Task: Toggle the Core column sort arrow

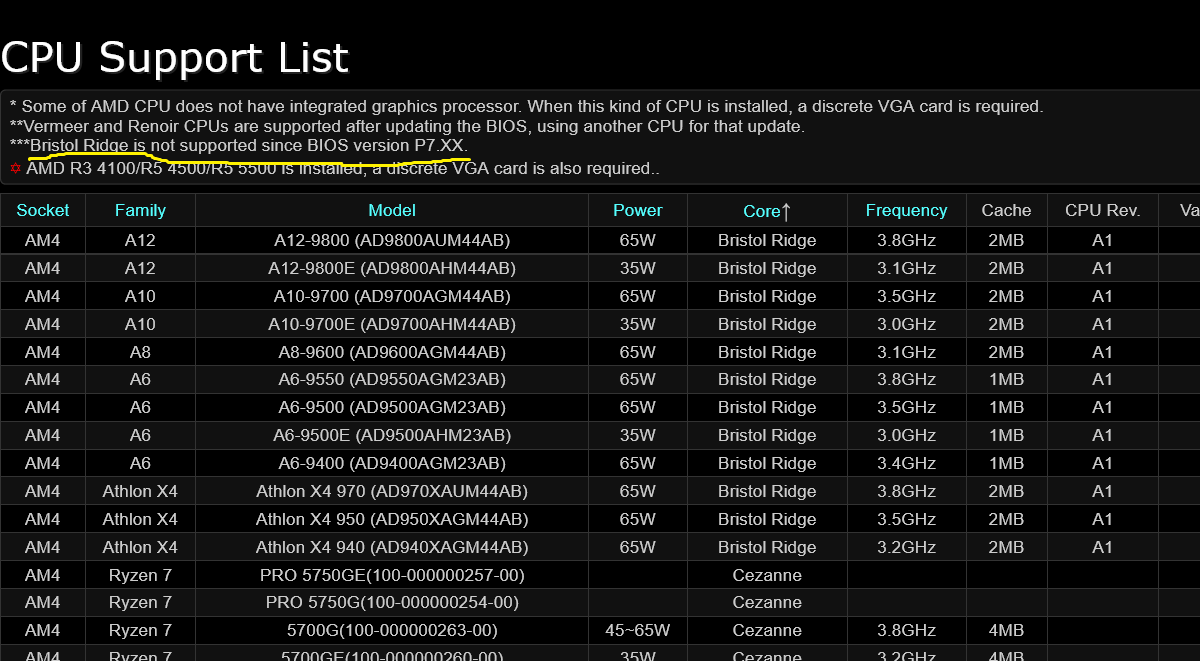Action: coord(785,211)
